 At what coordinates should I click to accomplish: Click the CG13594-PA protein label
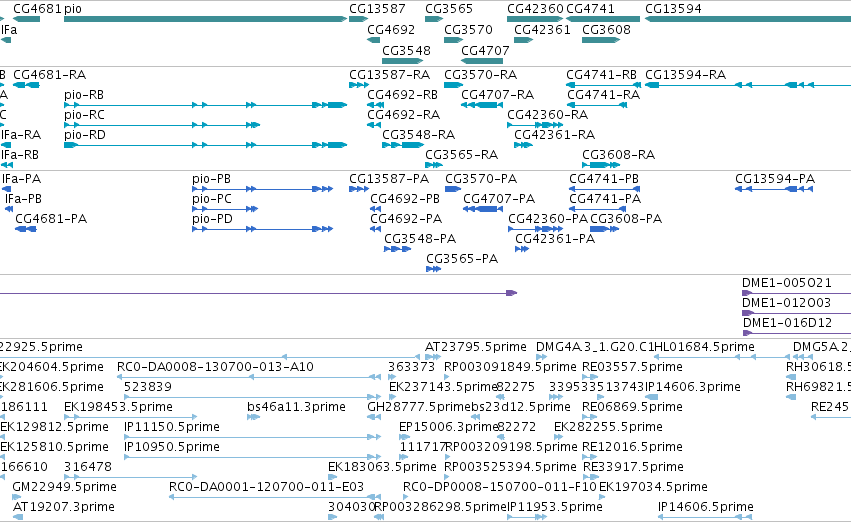click(x=775, y=179)
